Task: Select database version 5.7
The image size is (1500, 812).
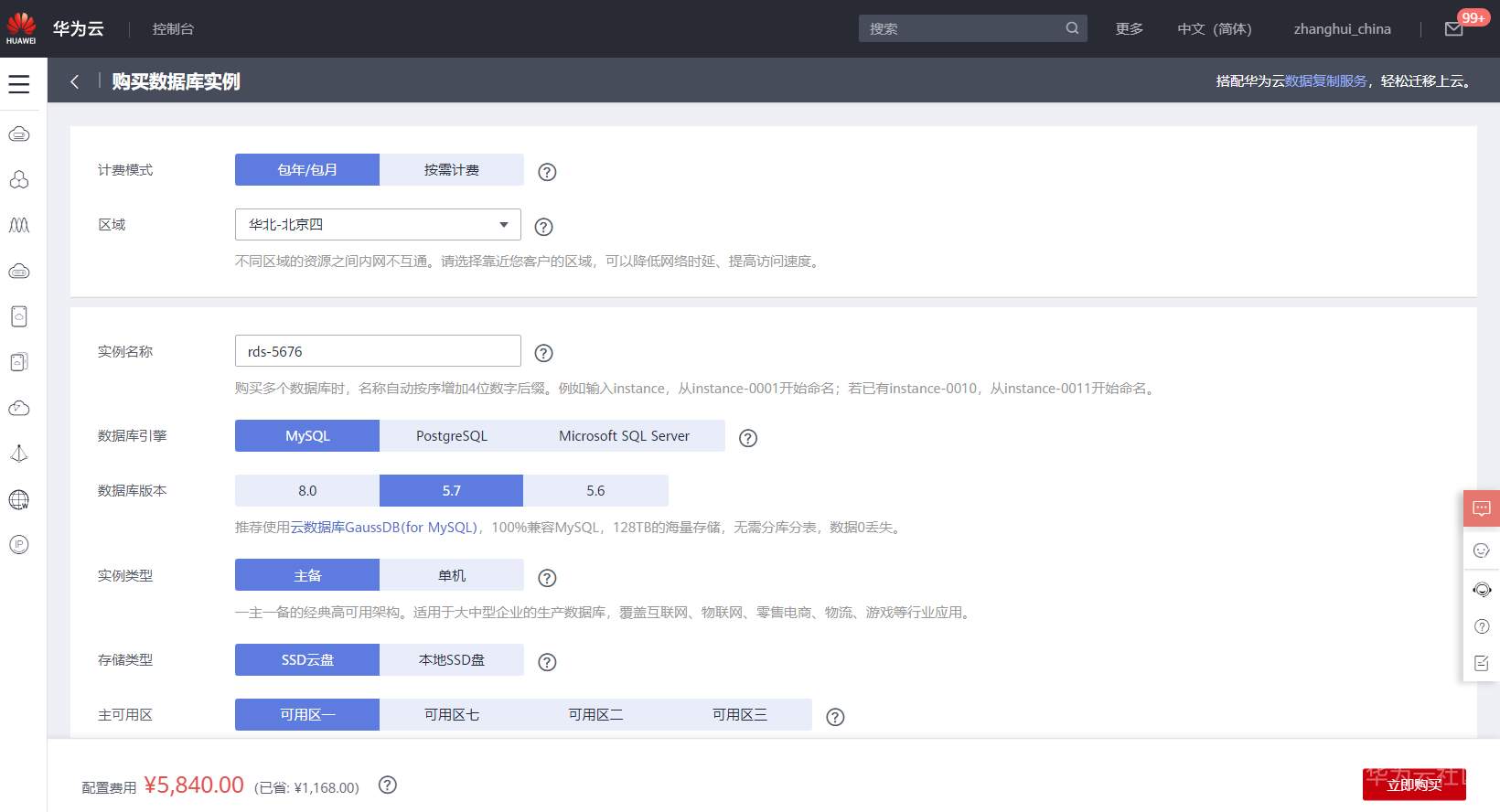Action: 452,491
